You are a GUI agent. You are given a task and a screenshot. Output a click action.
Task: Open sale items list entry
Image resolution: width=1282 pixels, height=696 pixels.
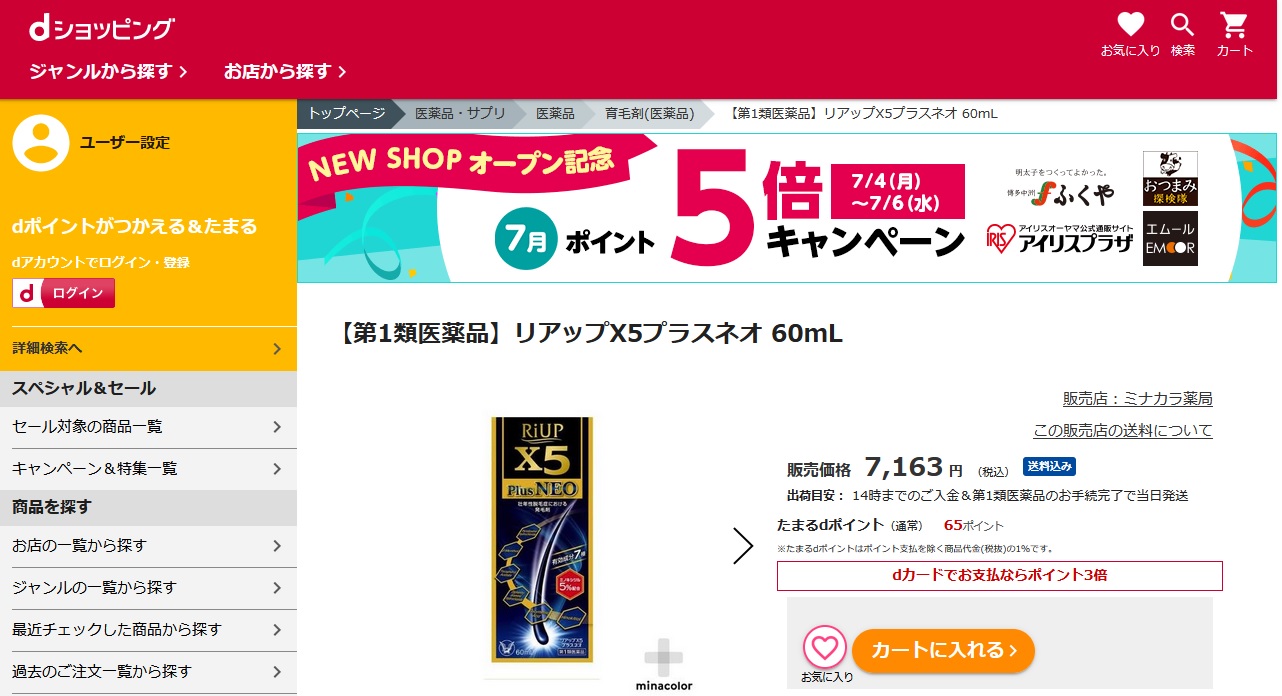[148, 427]
